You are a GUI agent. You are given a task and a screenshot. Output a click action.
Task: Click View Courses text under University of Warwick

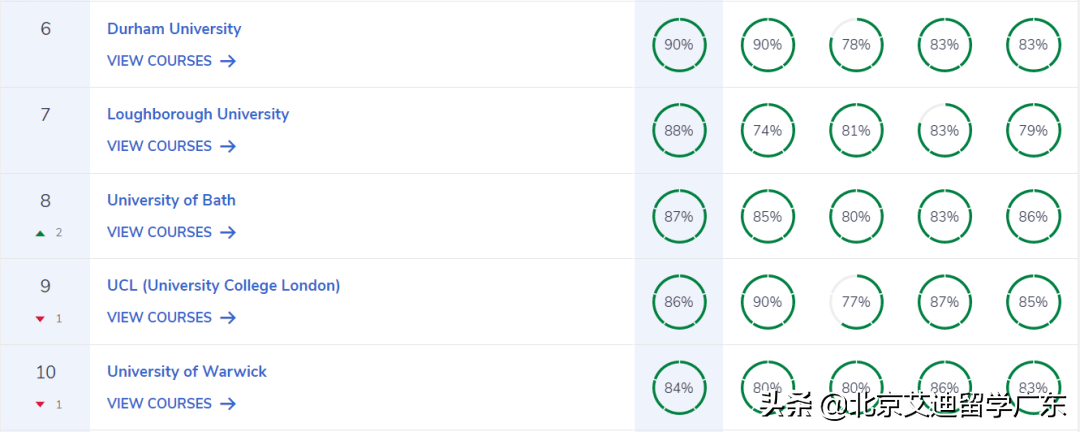click(159, 403)
